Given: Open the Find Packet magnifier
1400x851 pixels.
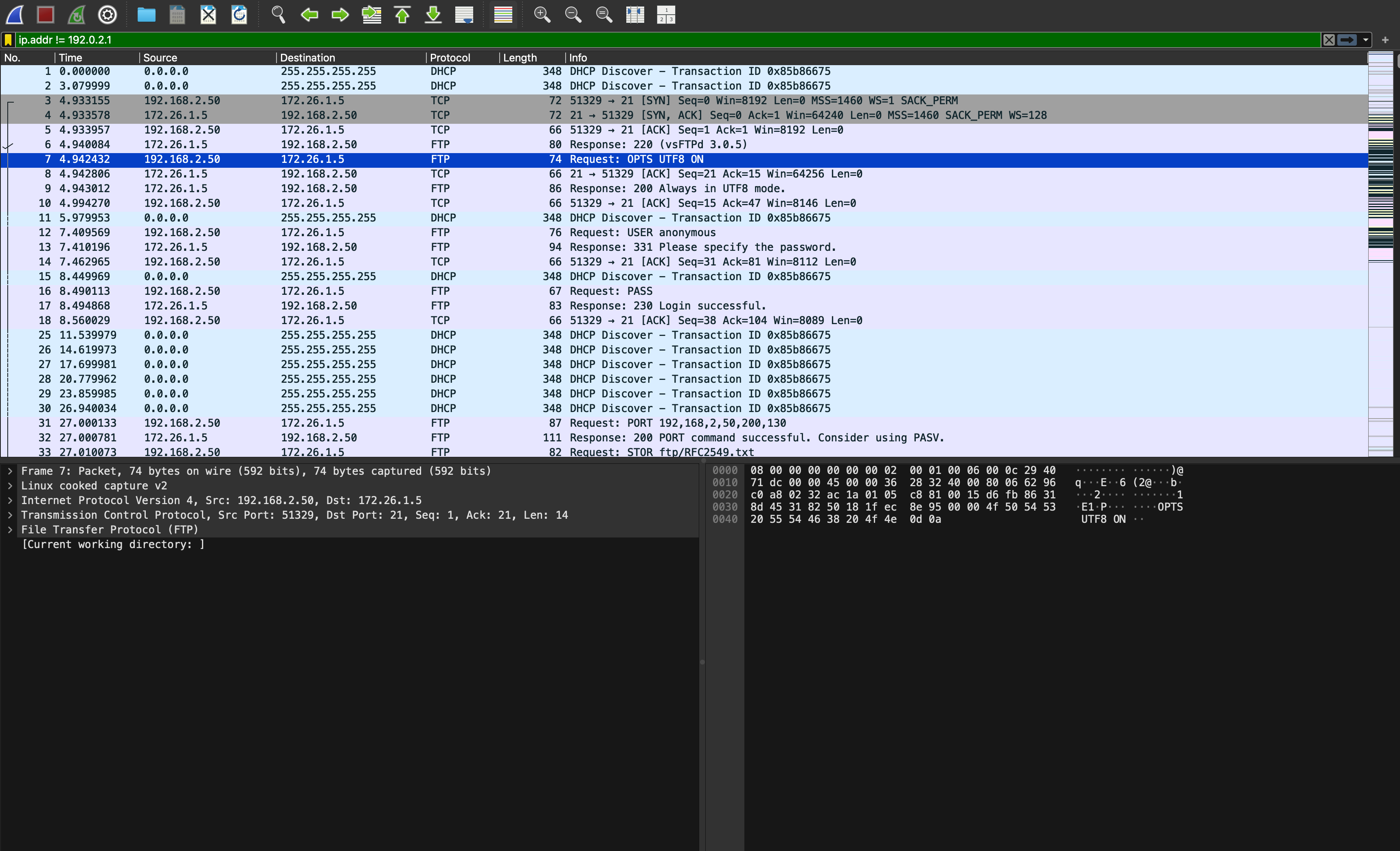Looking at the screenshot, I should [279, 15].
